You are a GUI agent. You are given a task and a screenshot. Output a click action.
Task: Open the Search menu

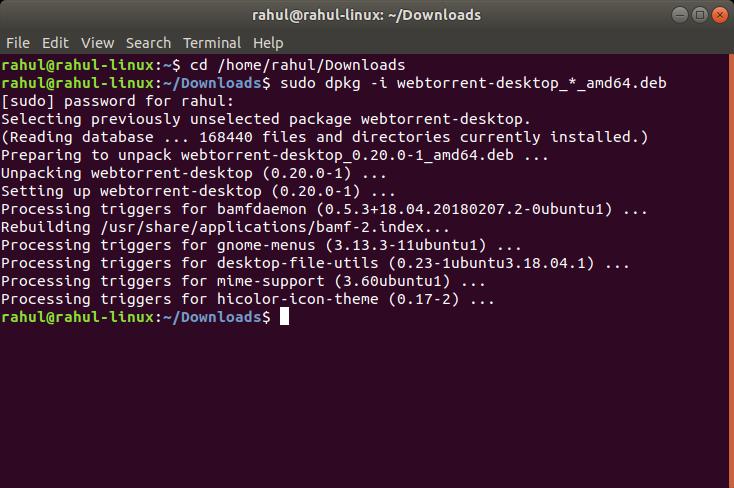tap(148, 43)
